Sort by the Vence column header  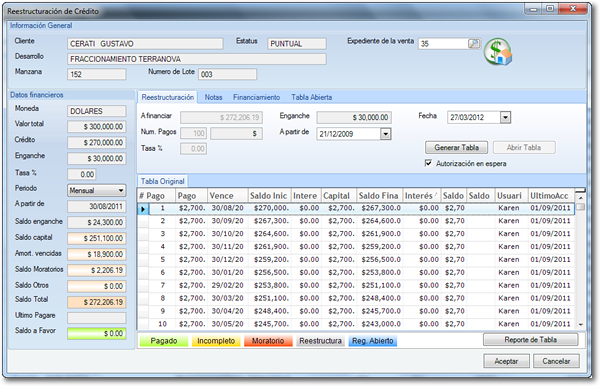point(227,196)
